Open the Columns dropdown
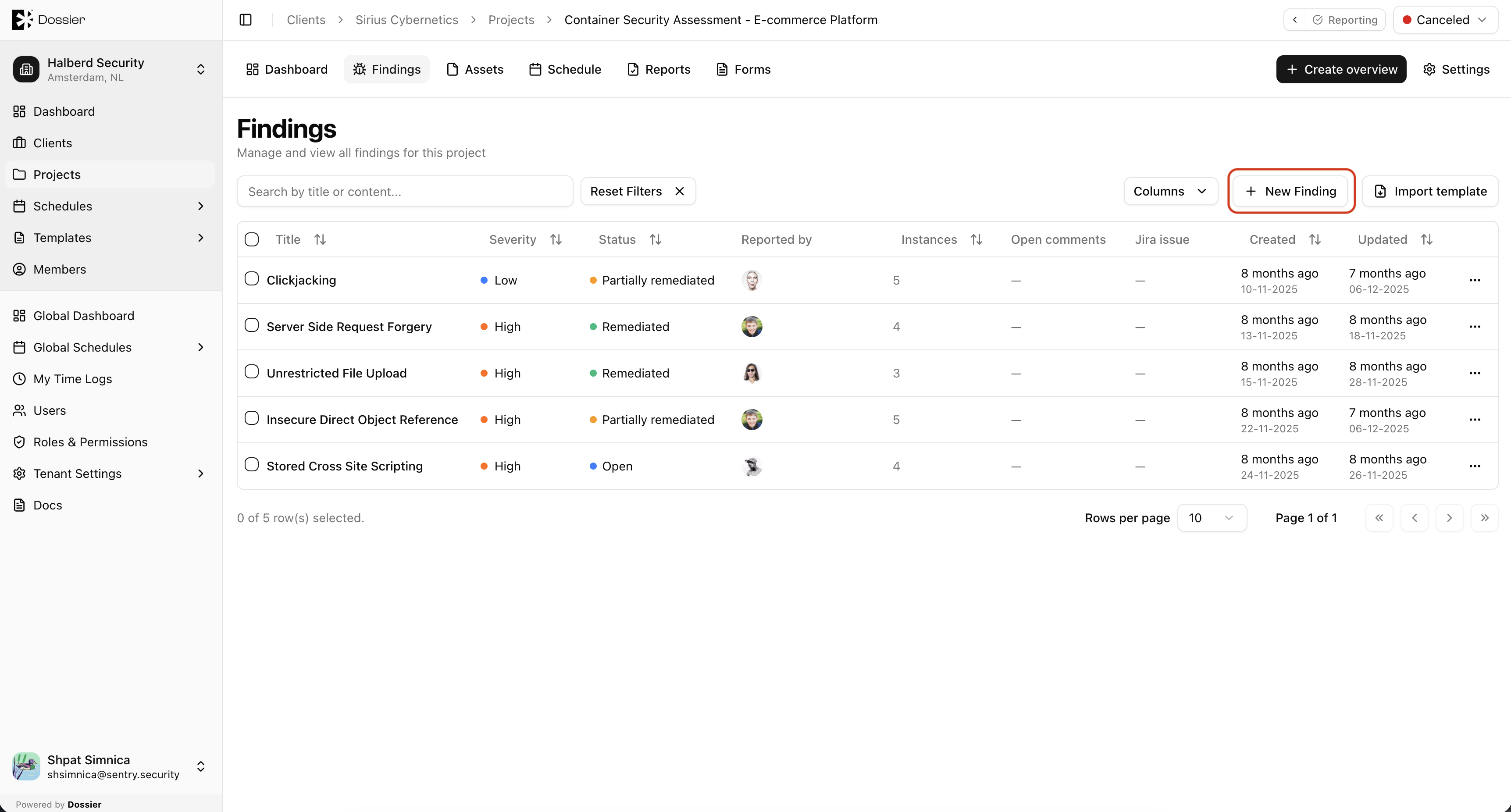Image resolution: width=1511 pixels, height=812 pixels. [1171, 191]
